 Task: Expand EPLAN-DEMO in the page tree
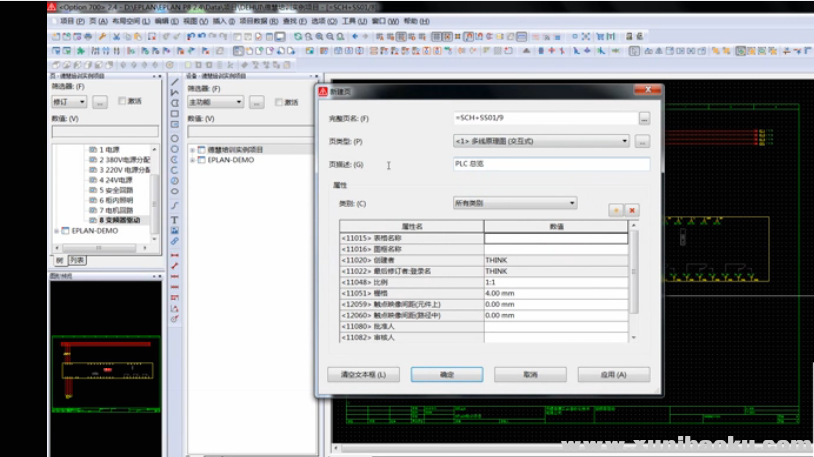point(57,230)
